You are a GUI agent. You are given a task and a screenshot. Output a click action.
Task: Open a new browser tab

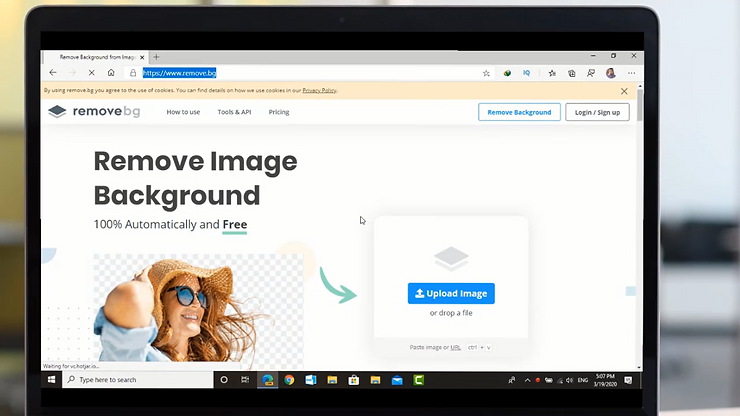156,57
